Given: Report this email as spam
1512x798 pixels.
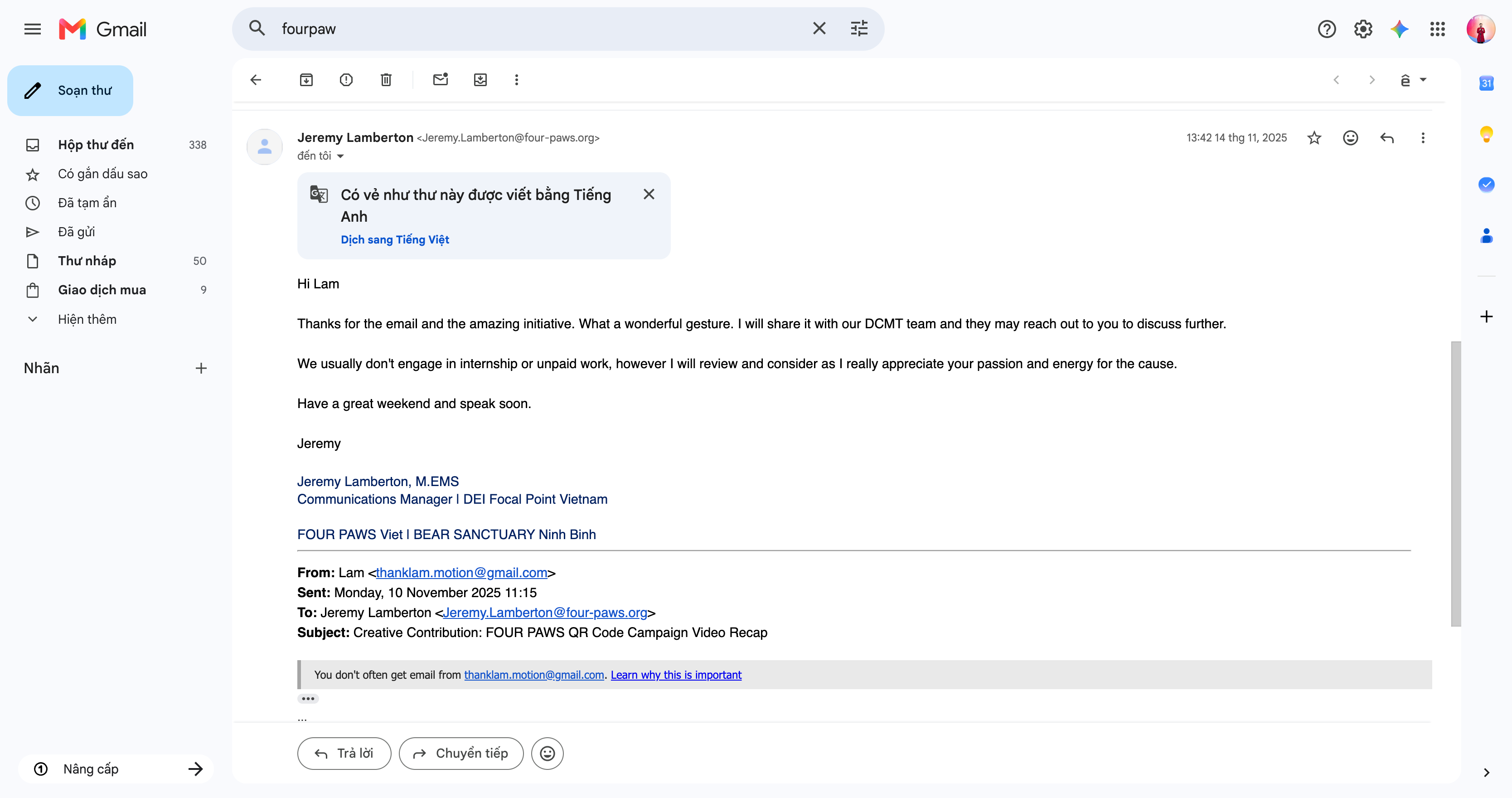Looking at the screenshot, I should (346, 80).
